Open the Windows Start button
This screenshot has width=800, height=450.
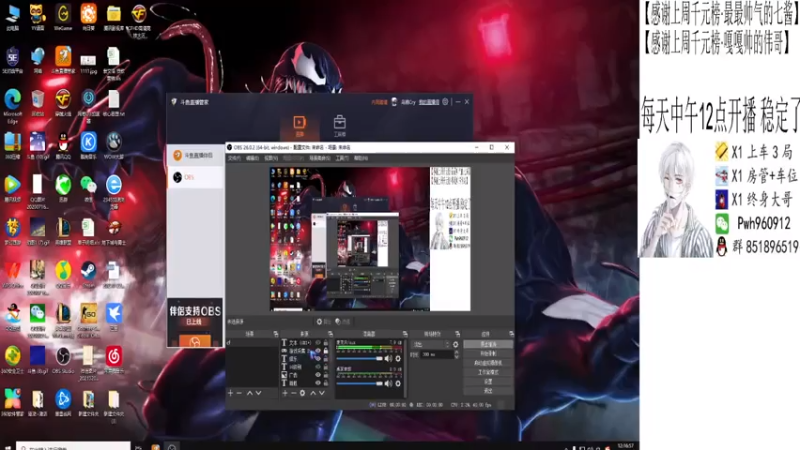[x=7, y=447]
